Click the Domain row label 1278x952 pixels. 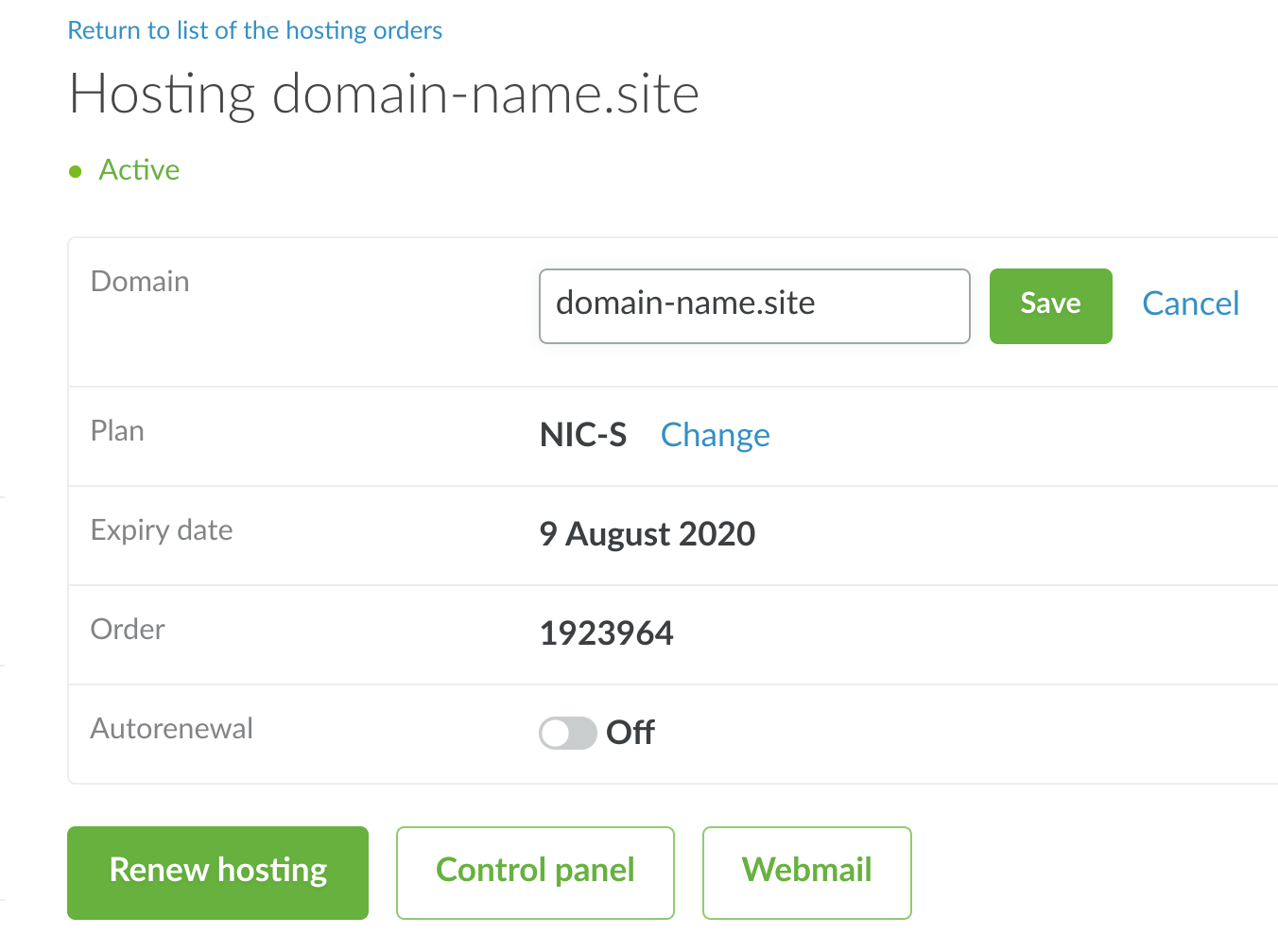[140, 282]
